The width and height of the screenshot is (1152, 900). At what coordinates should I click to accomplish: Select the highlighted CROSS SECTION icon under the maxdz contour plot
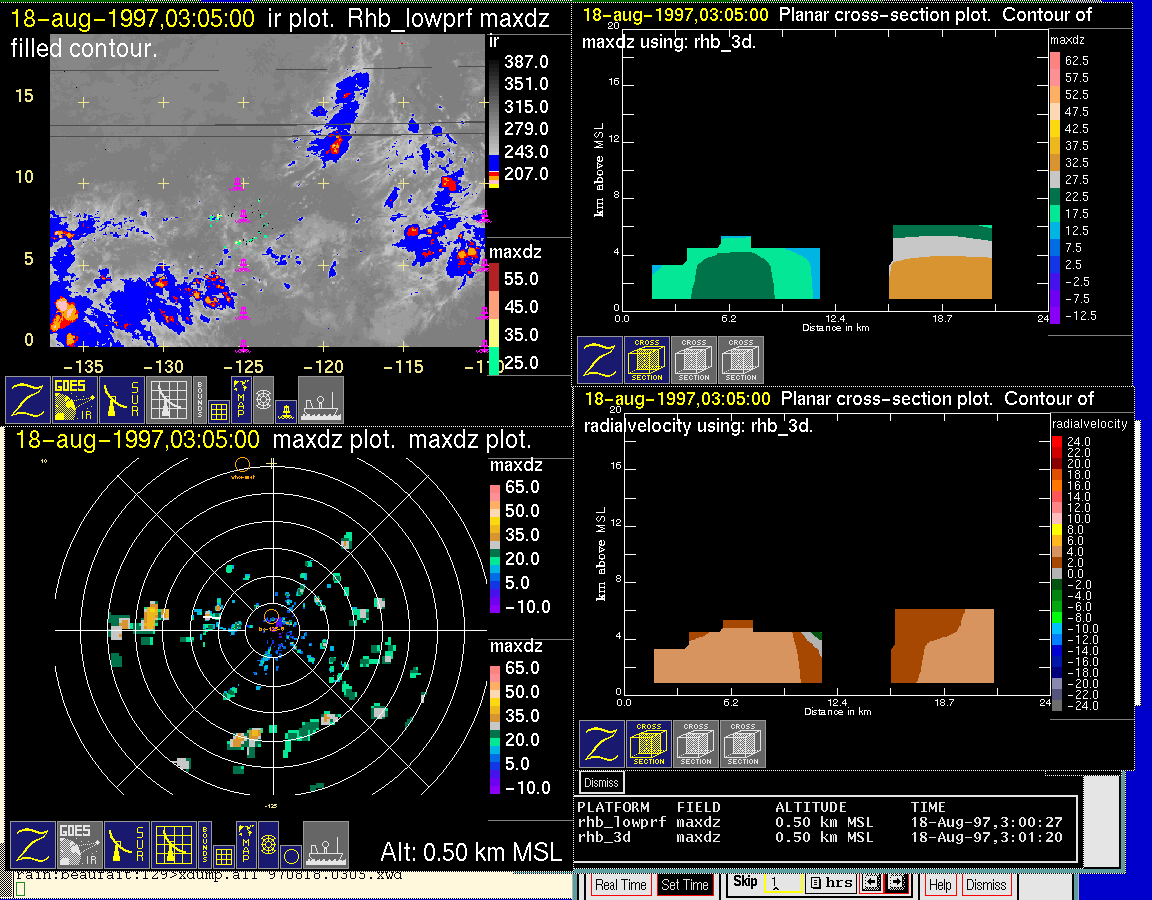coord(647,360)
